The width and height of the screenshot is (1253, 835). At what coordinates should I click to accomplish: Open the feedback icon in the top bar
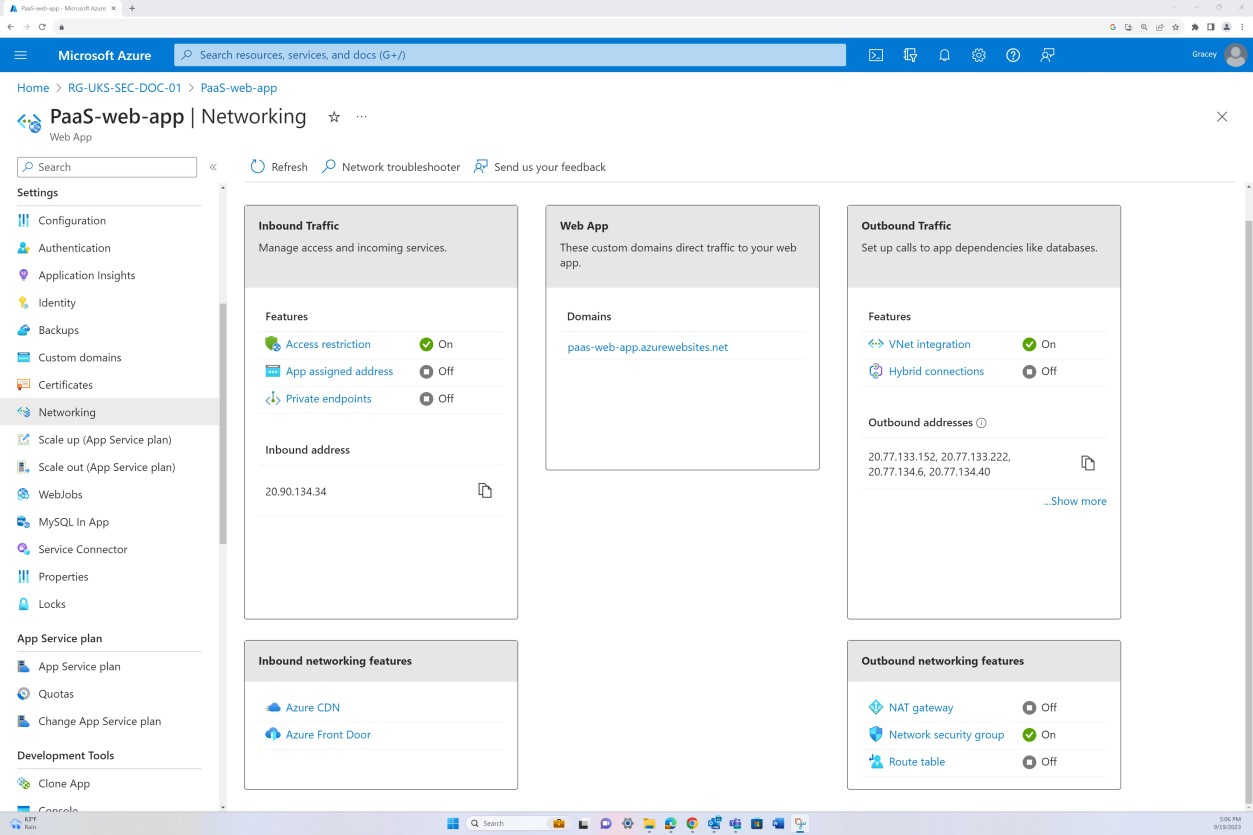(1046, 55)
